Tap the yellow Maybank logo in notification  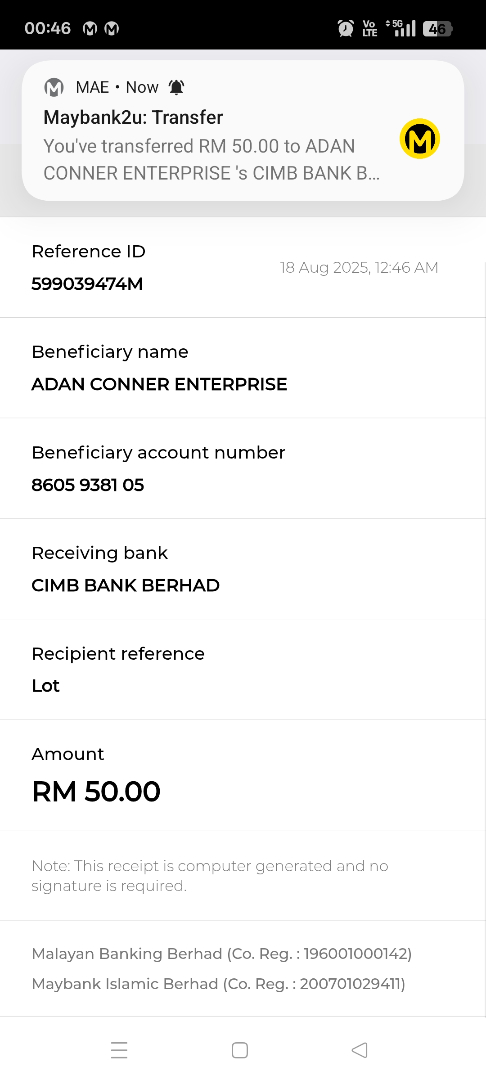419,139
